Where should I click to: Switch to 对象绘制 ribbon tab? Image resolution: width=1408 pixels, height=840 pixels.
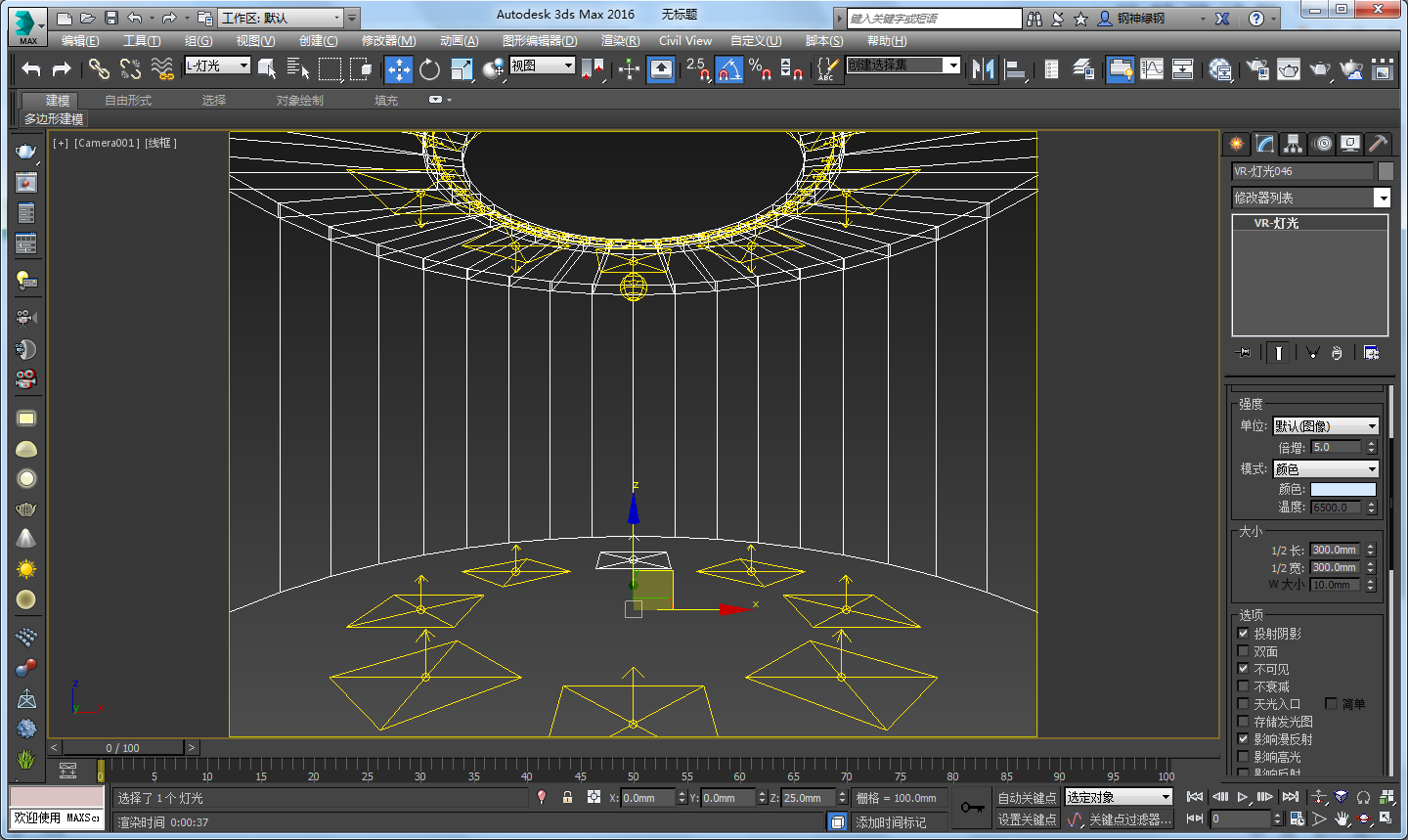pos(299,101)
